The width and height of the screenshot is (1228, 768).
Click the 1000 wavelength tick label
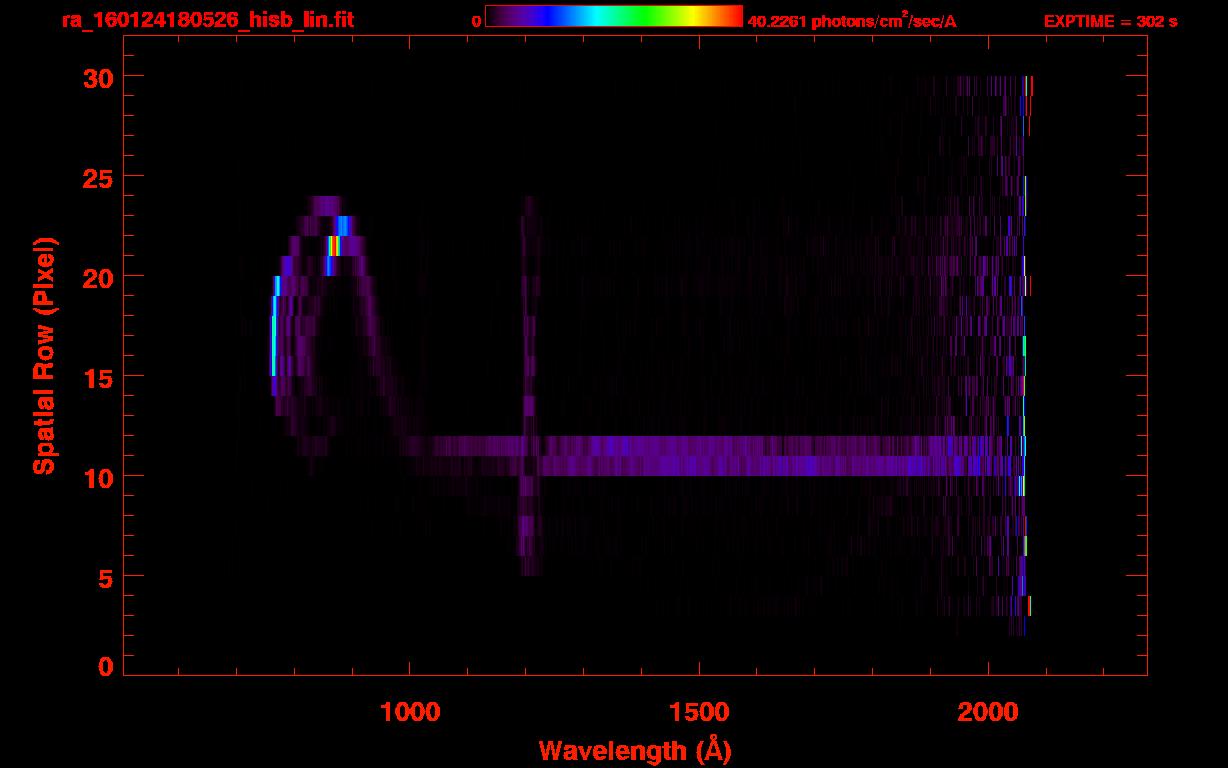pyautogui.click(x=410, y=713)
